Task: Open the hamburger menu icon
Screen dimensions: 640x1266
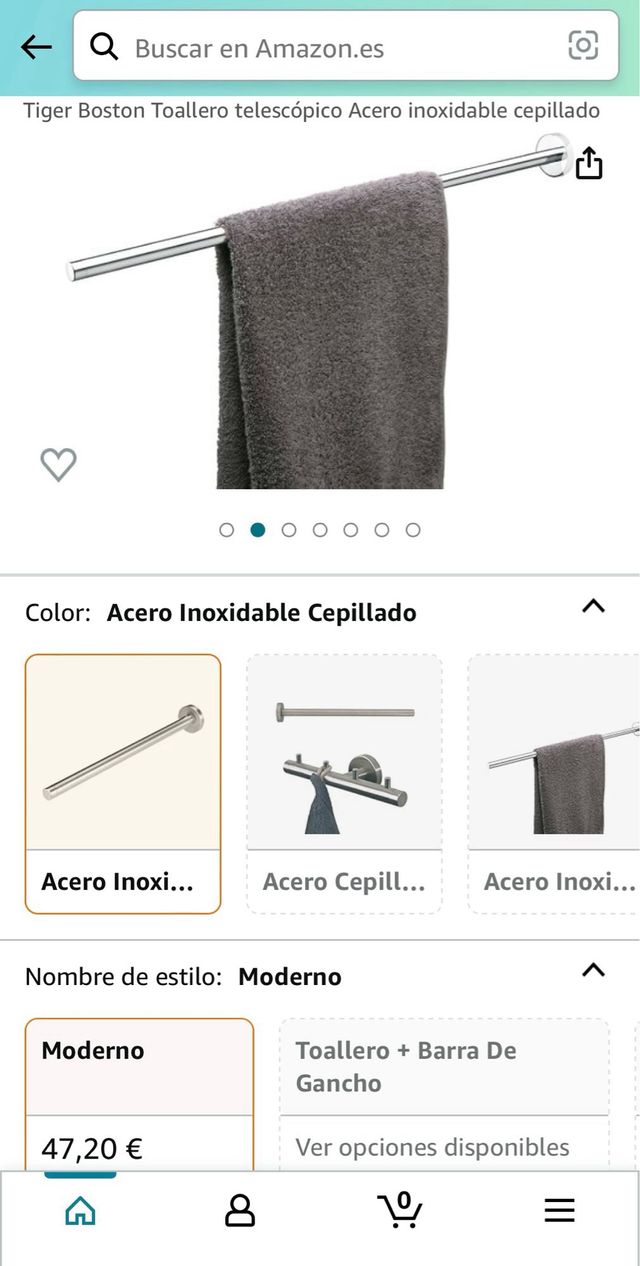Action: coord(560,1210)
